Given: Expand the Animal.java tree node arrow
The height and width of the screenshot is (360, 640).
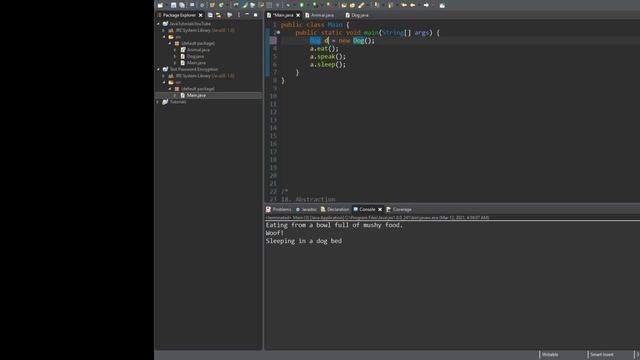Looking at the screenshot, I should point(176,50).
